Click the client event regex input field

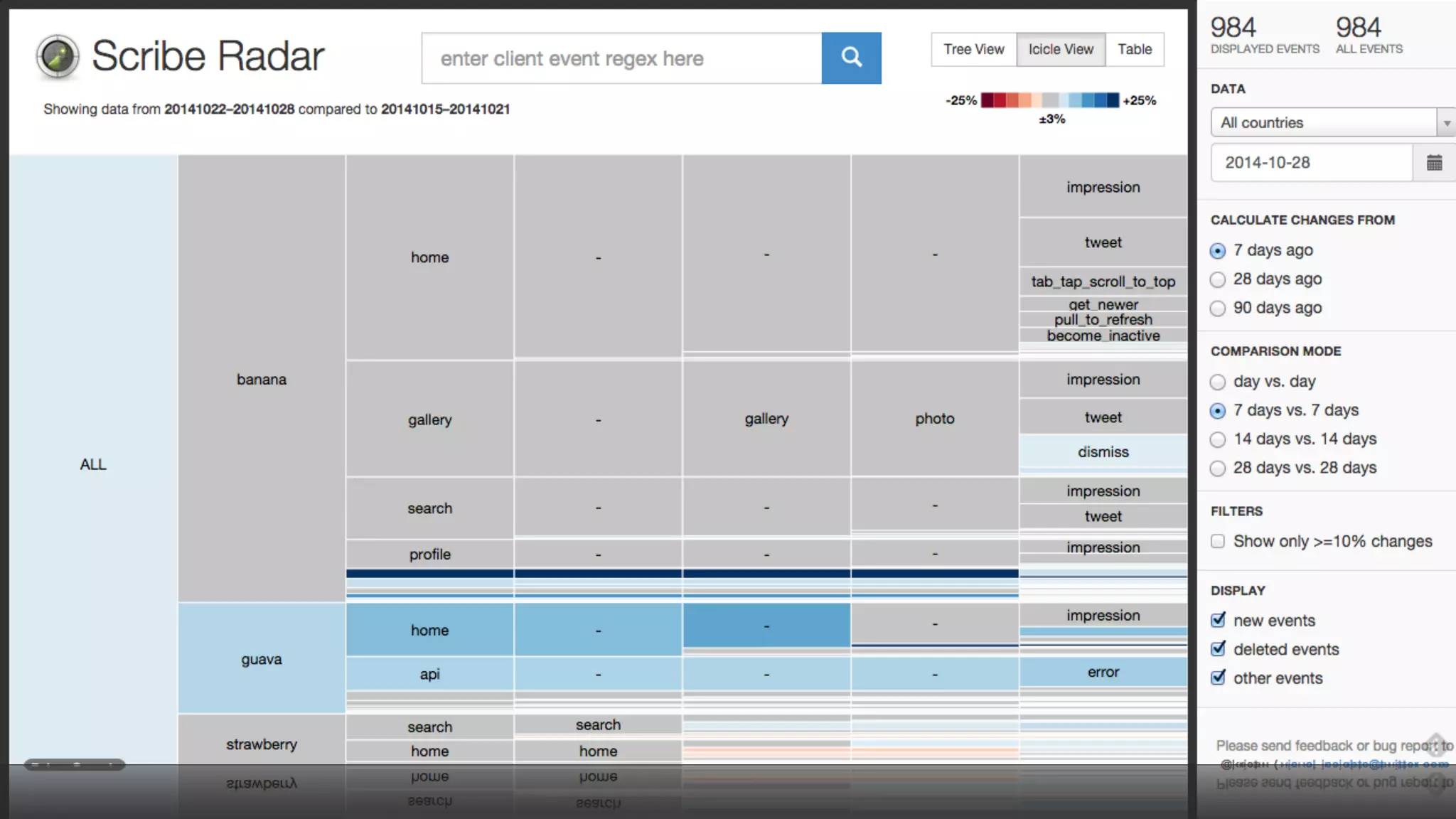click(x=621, y=58)
